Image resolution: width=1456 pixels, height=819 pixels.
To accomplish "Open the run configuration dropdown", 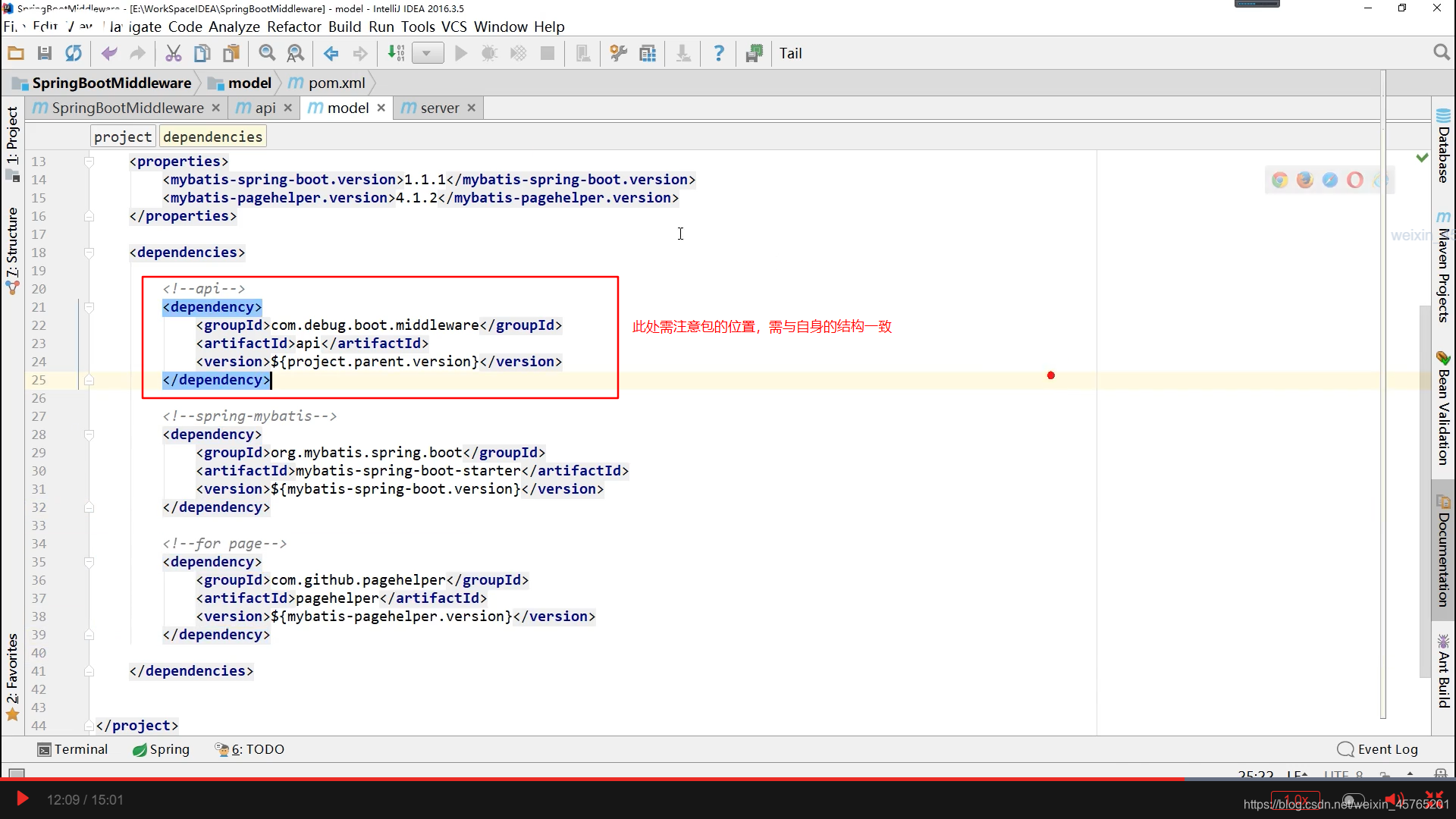I will tap(428, 53).
